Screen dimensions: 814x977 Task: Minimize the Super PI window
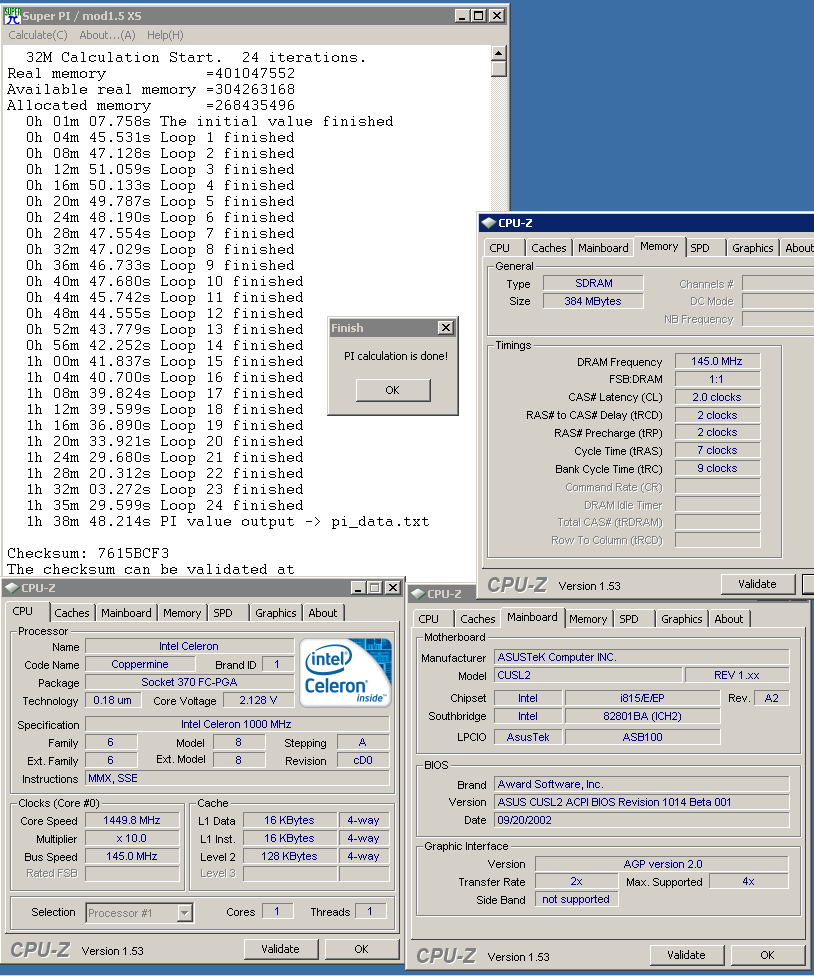(x=461, y=15)
